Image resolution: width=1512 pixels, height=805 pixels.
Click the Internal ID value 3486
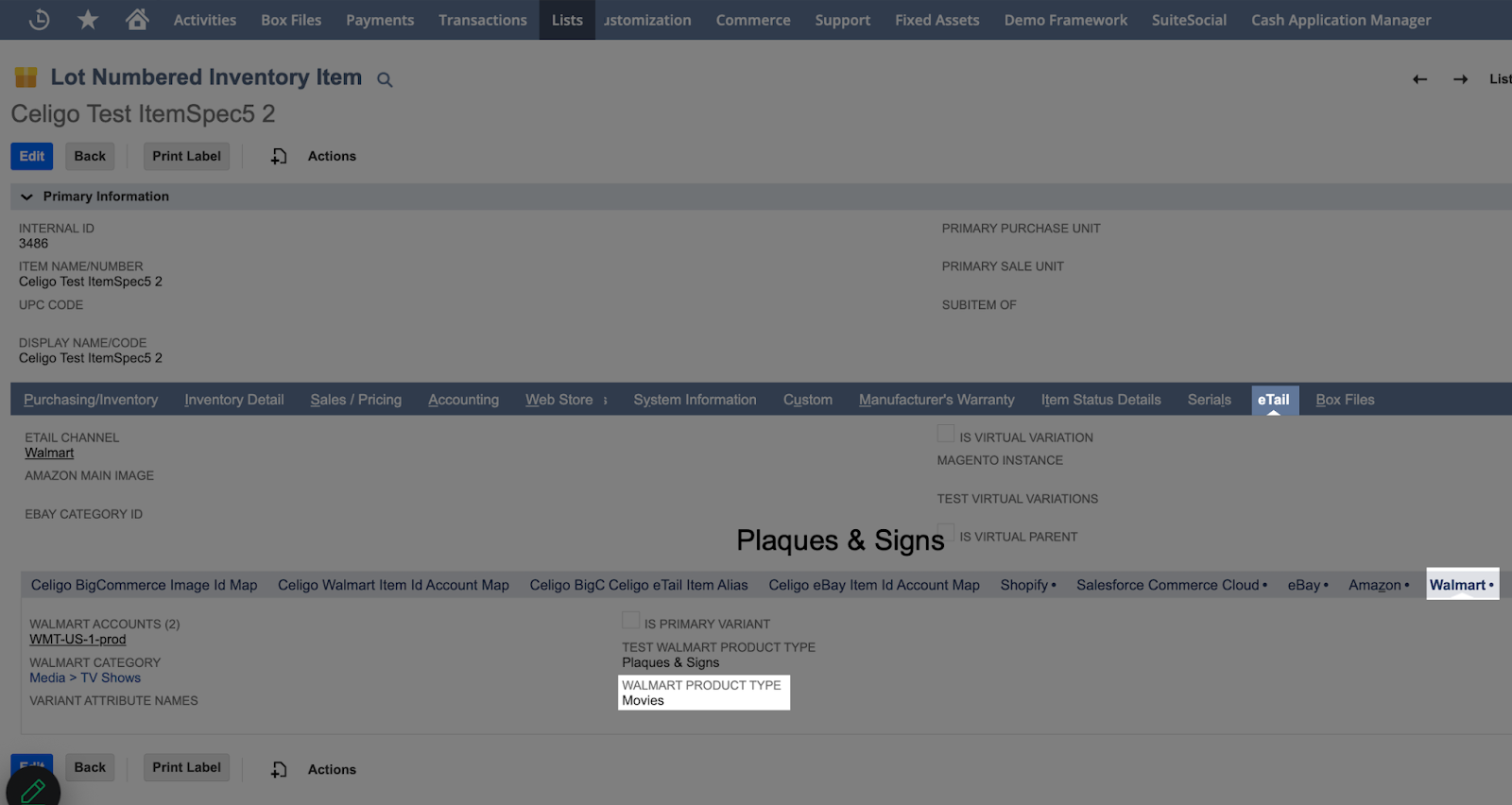(33, 243)
